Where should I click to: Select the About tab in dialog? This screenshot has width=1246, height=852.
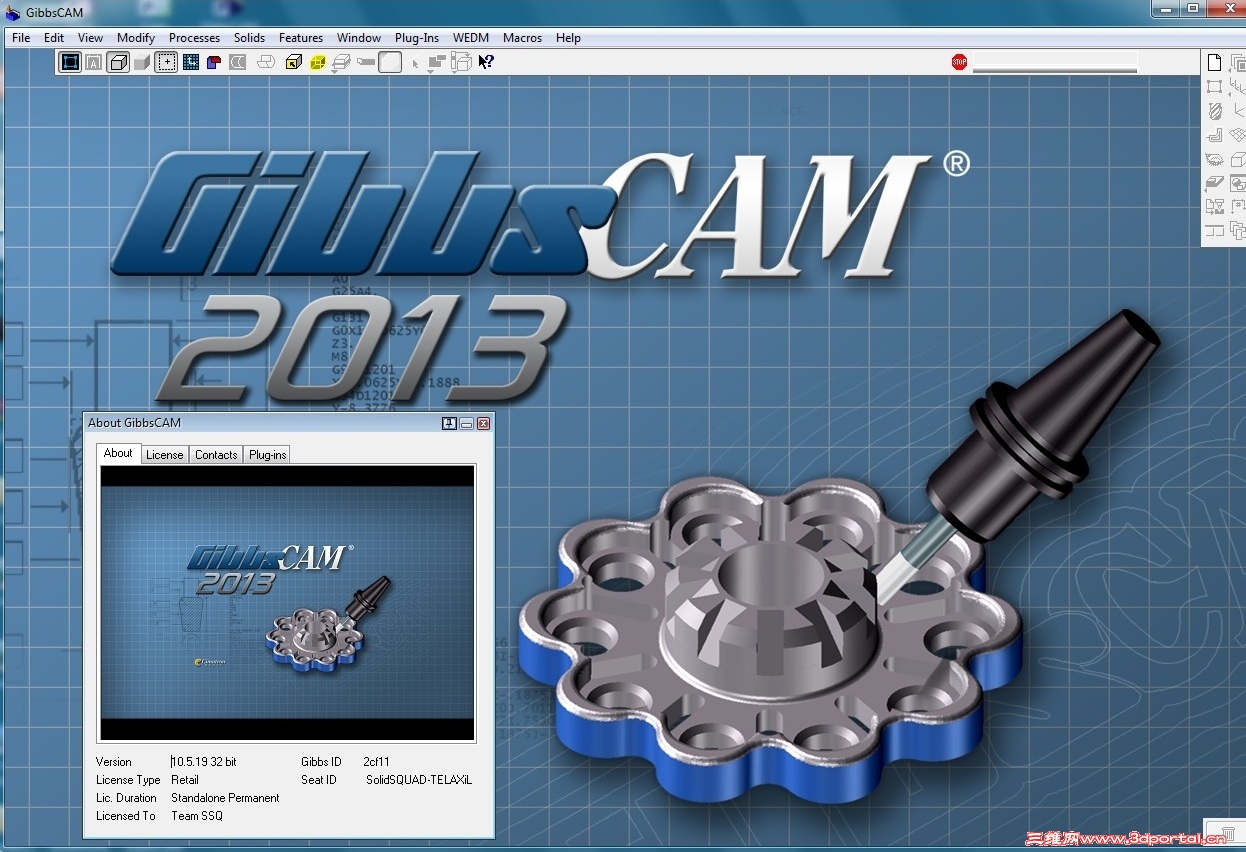click(x=118, y=453)
